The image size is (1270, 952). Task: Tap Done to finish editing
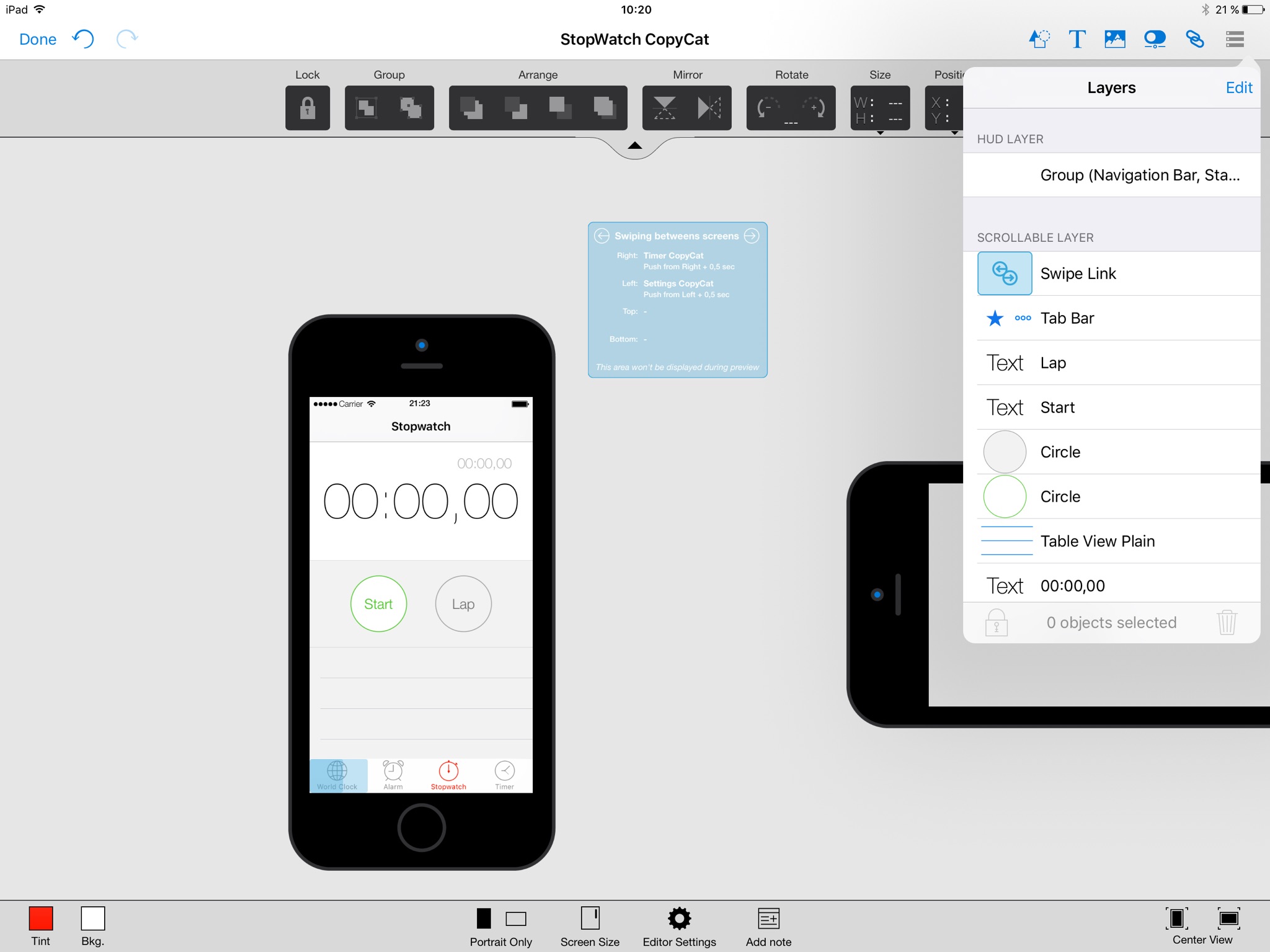tap(38, 39)
